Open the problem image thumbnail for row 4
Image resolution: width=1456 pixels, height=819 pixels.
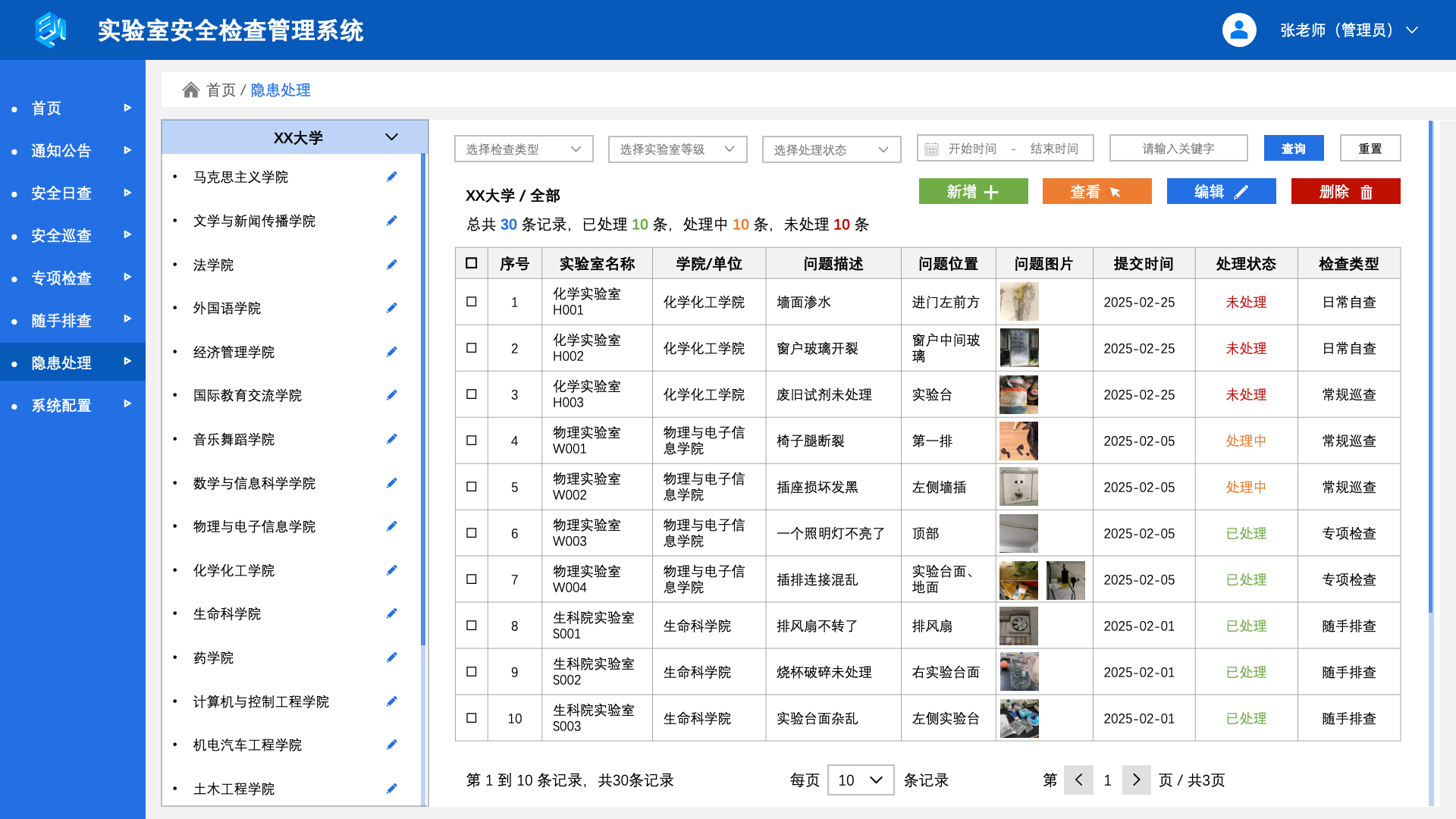1018,441
